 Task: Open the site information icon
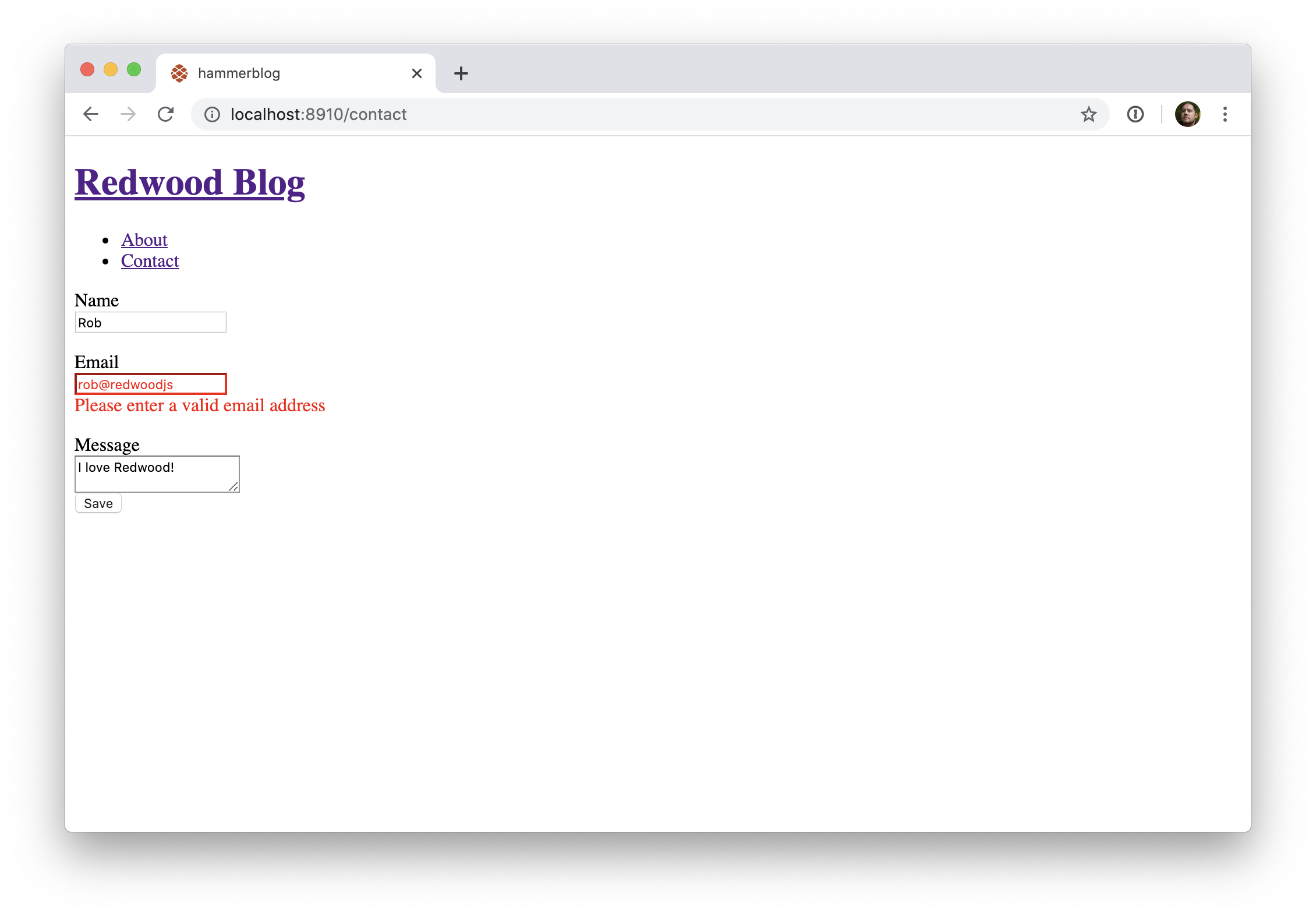coord(213,114)
